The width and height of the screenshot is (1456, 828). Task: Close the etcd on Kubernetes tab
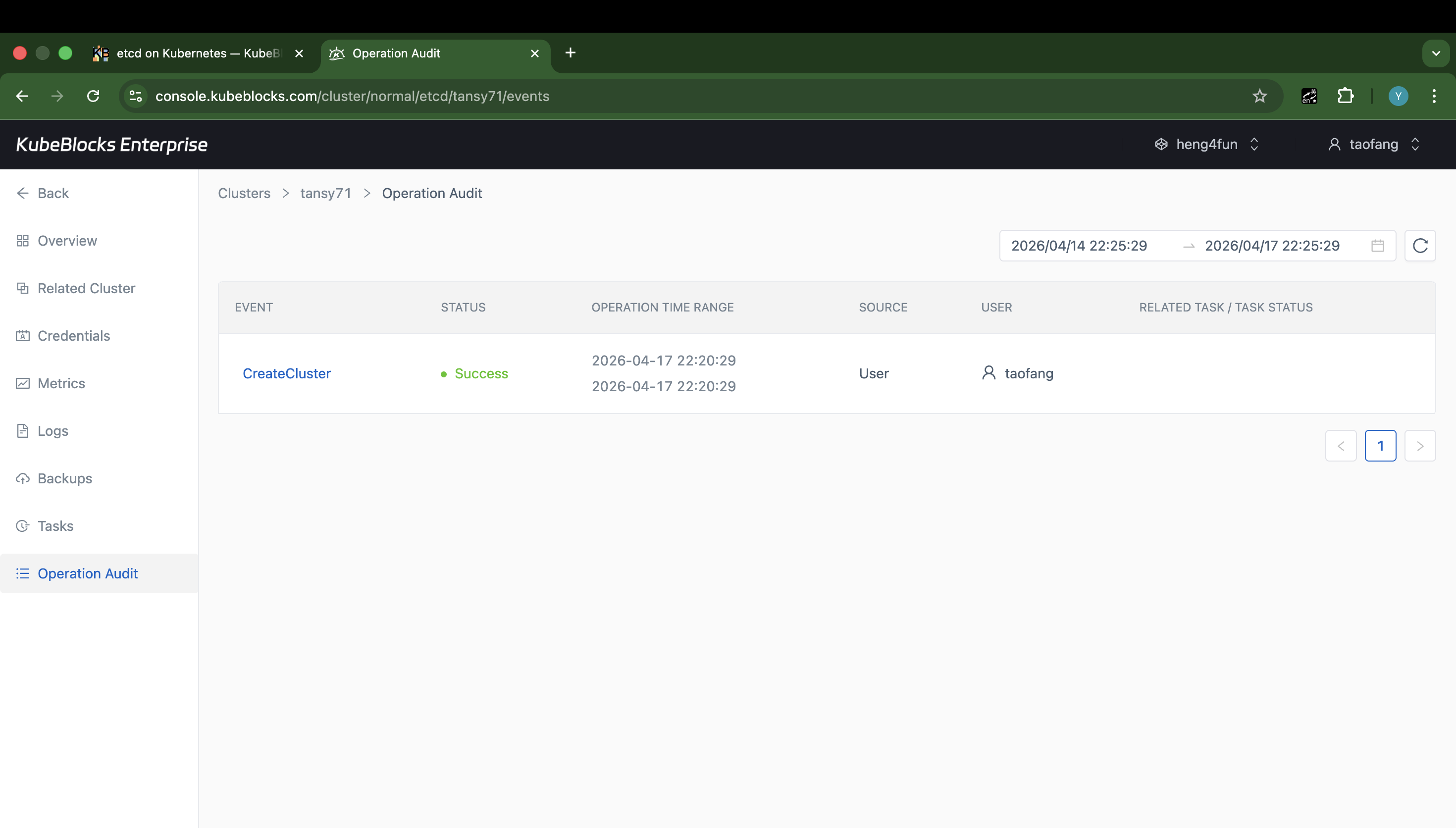coord(299,53)
